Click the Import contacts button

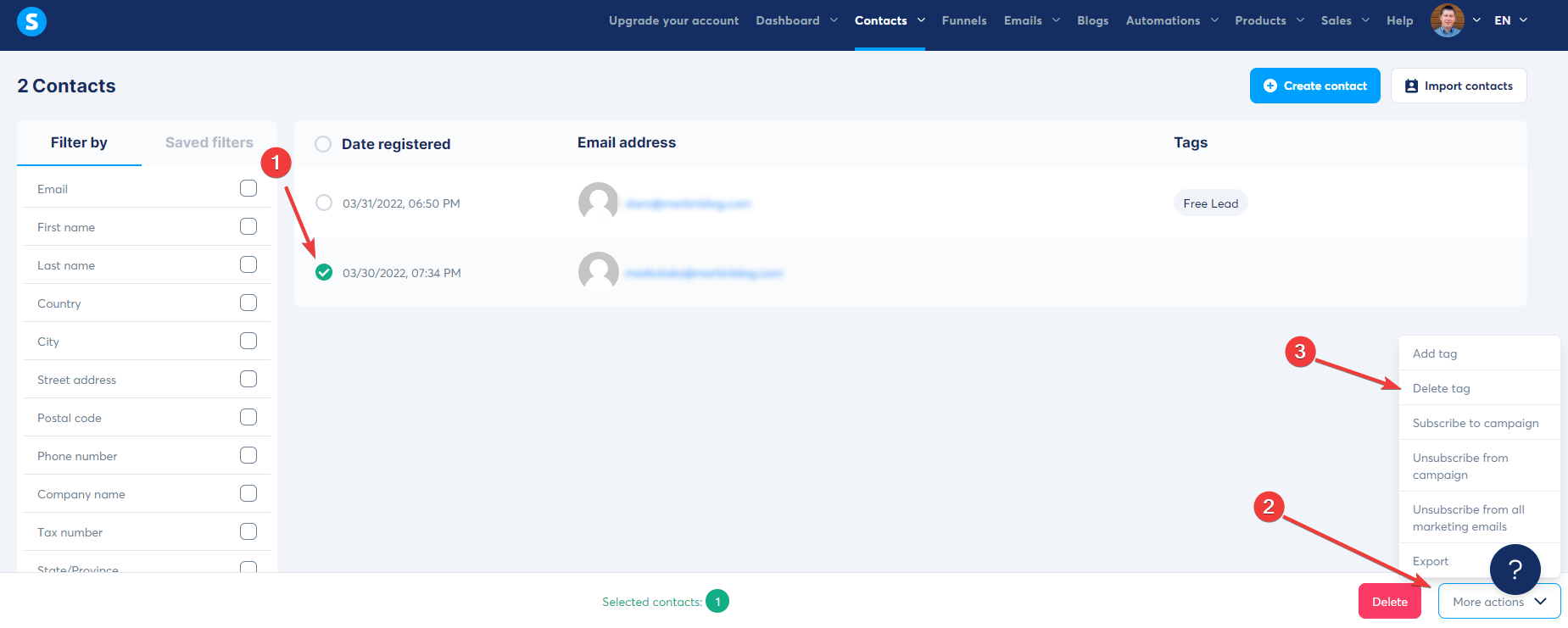pyautogui.click(x=1458, y=86)
